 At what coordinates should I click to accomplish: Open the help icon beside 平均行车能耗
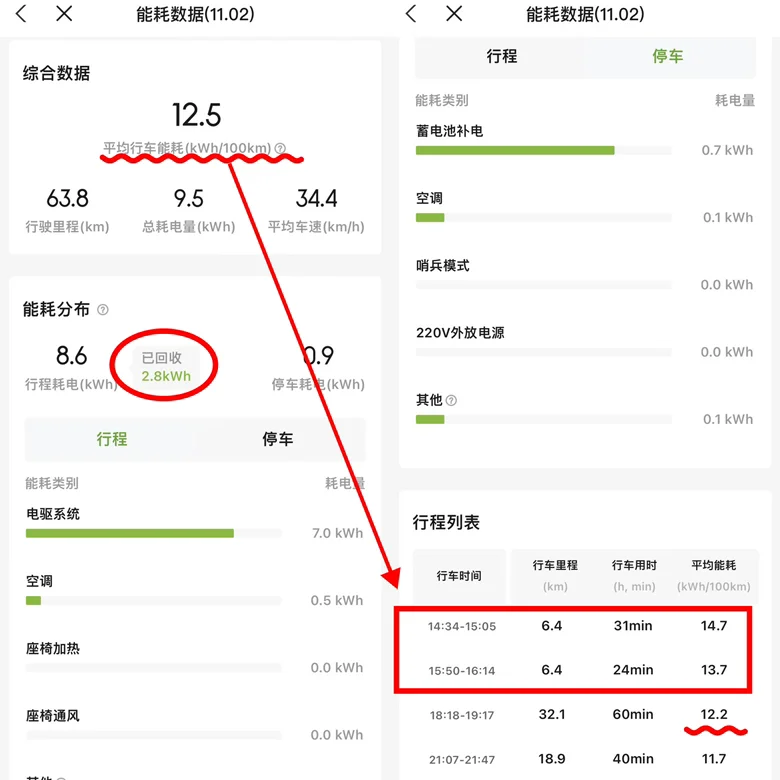tap(280, 148)
